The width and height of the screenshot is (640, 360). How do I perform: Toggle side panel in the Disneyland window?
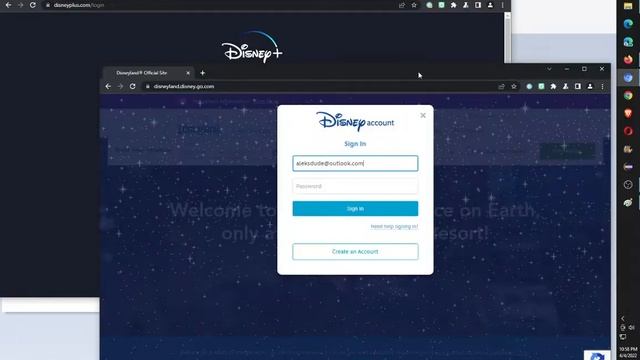(x=578, y=87)
